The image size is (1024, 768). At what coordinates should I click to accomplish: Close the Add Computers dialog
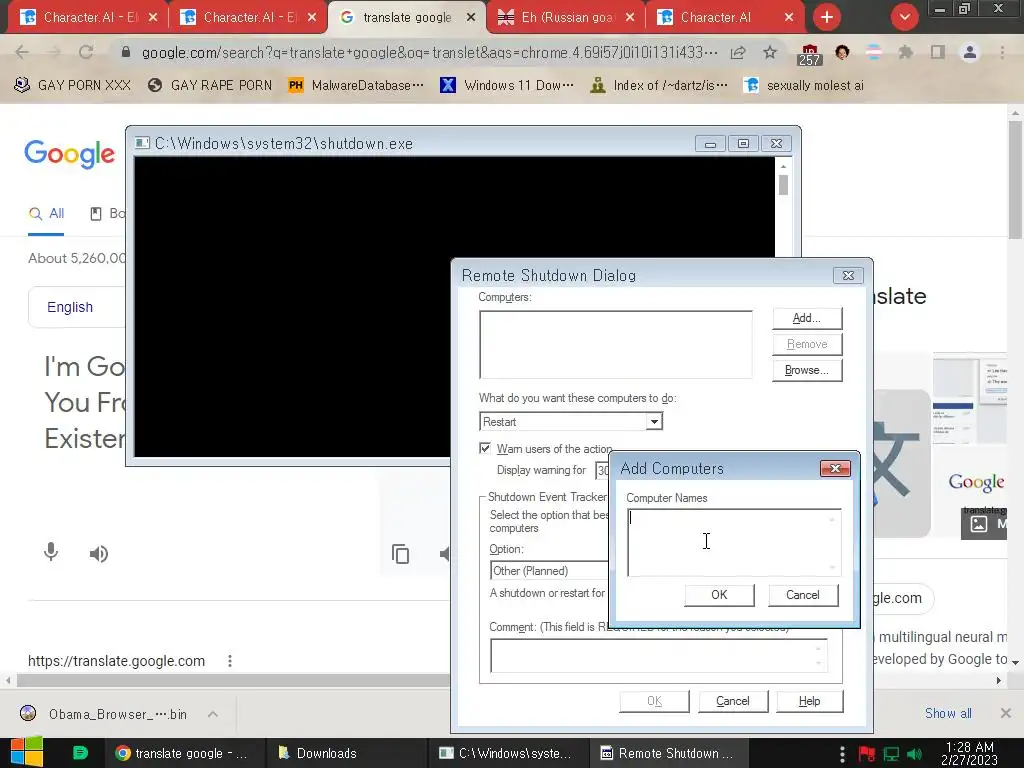tap(835, 468)
